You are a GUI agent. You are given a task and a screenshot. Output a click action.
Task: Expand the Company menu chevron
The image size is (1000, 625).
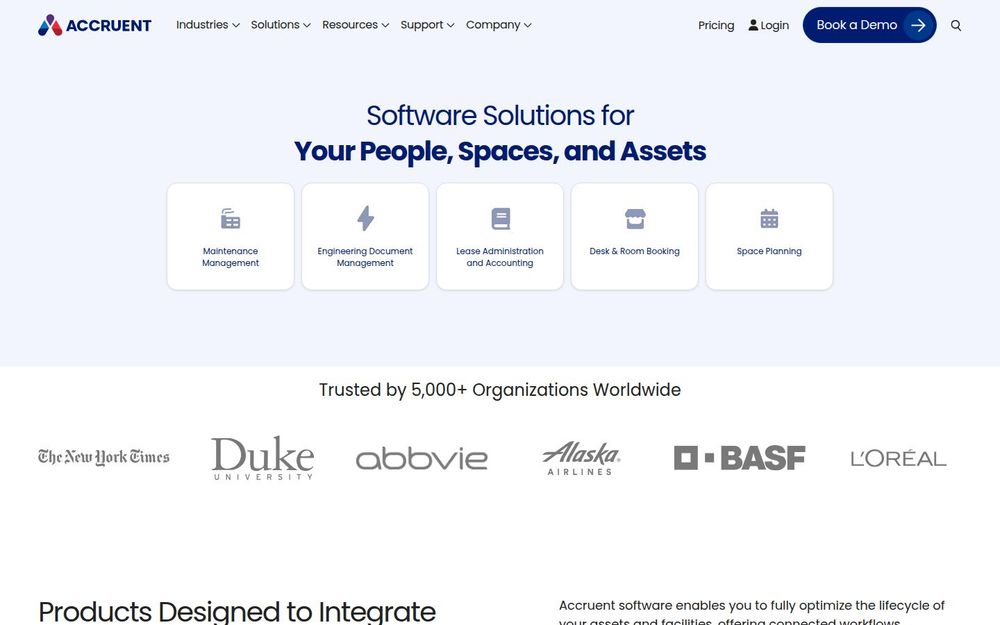[527, 26]
